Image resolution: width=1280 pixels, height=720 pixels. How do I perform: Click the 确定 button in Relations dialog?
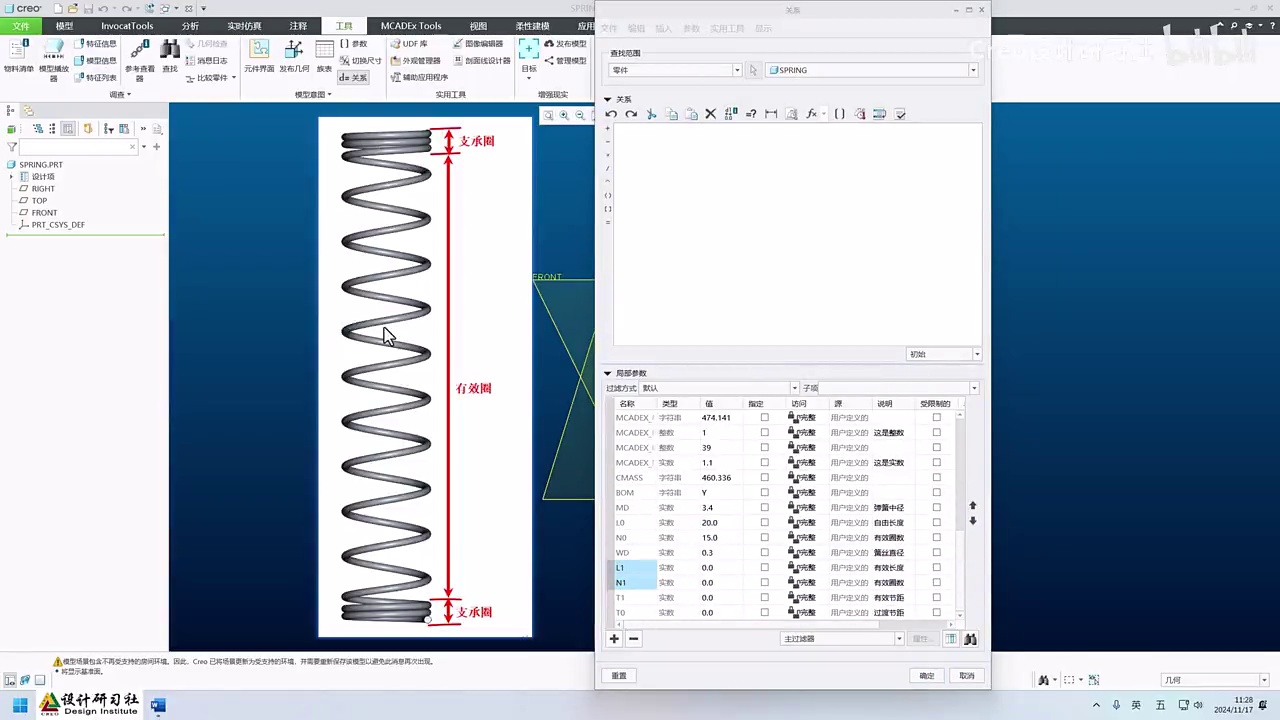927,676
